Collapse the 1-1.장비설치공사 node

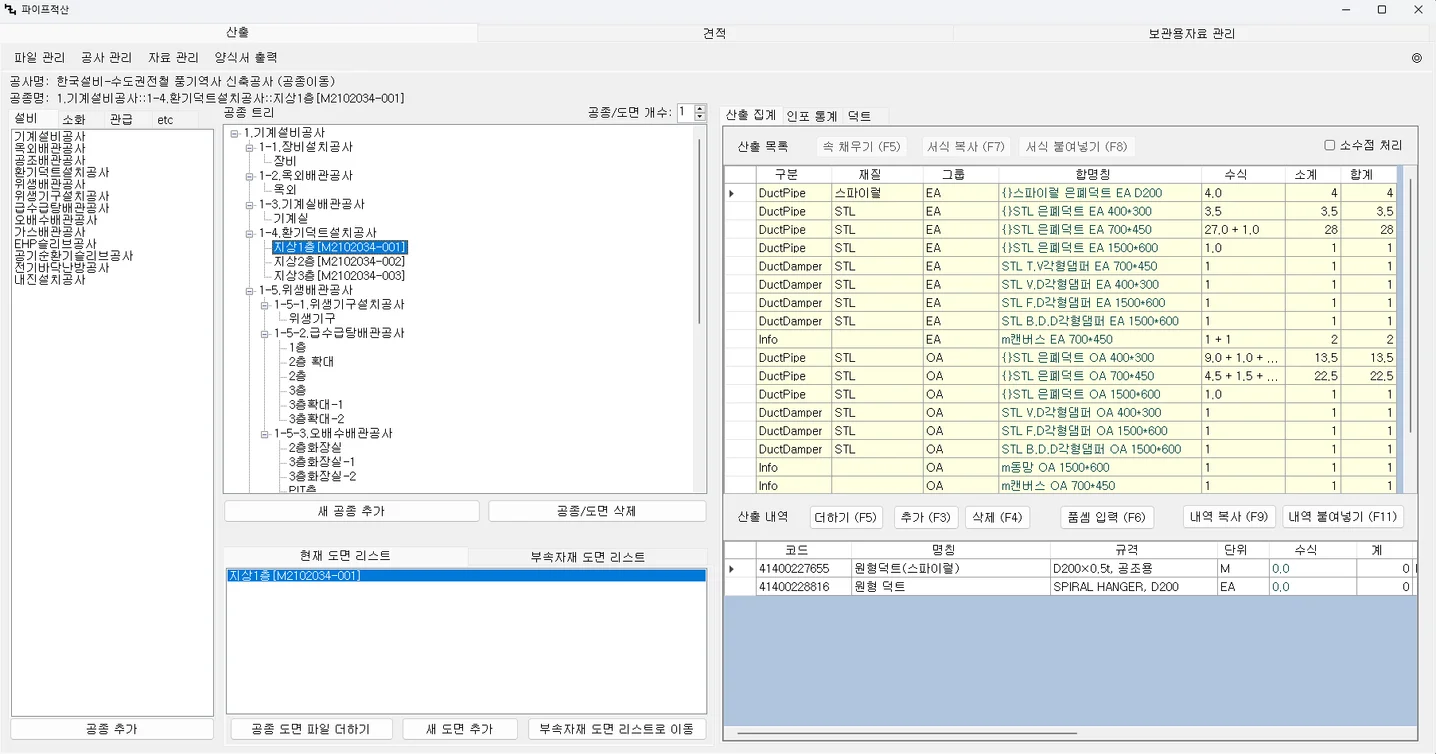250,147
